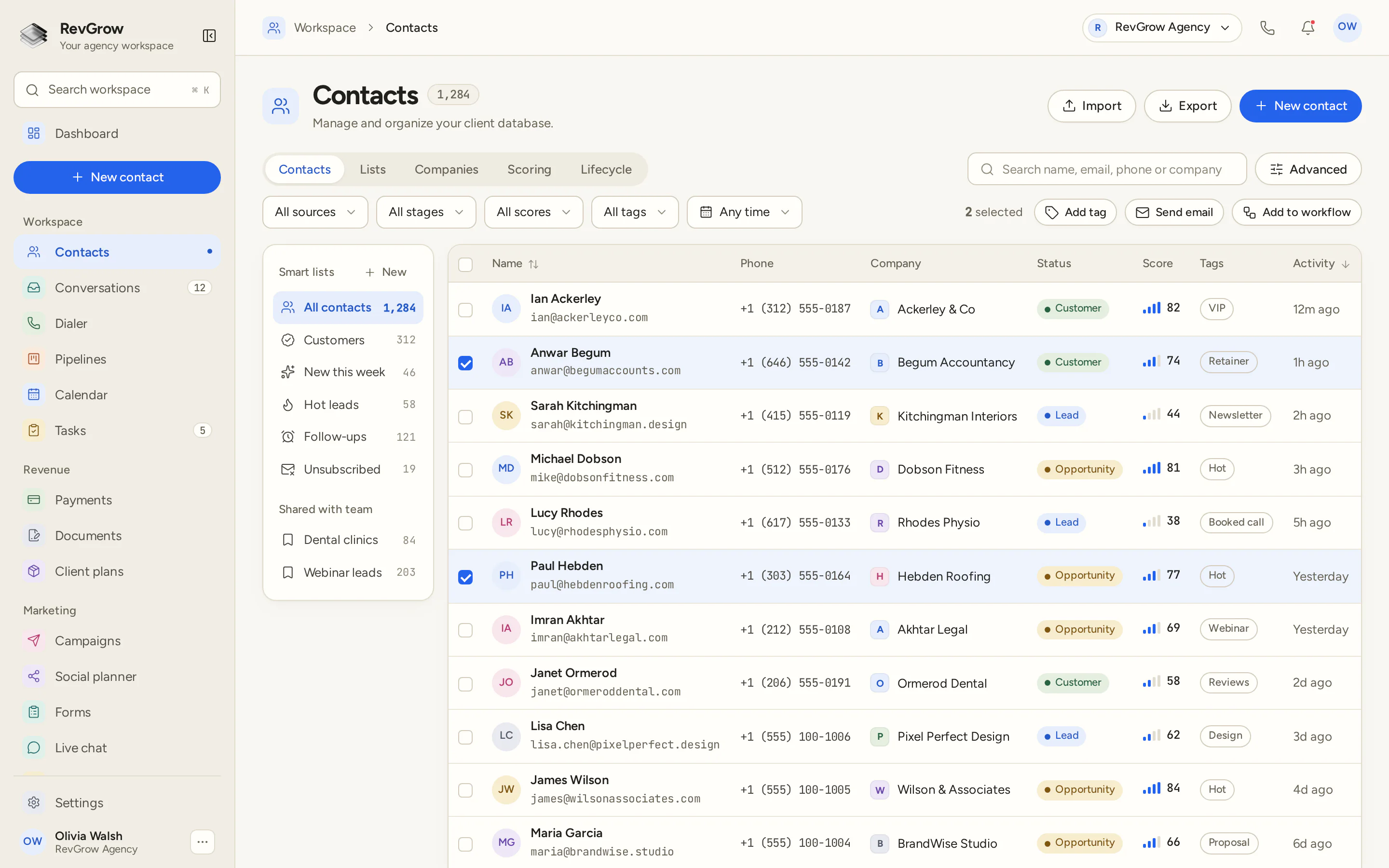Sort by Name column arrows
Screen dimensions: 1389x868
pos(533,264)
